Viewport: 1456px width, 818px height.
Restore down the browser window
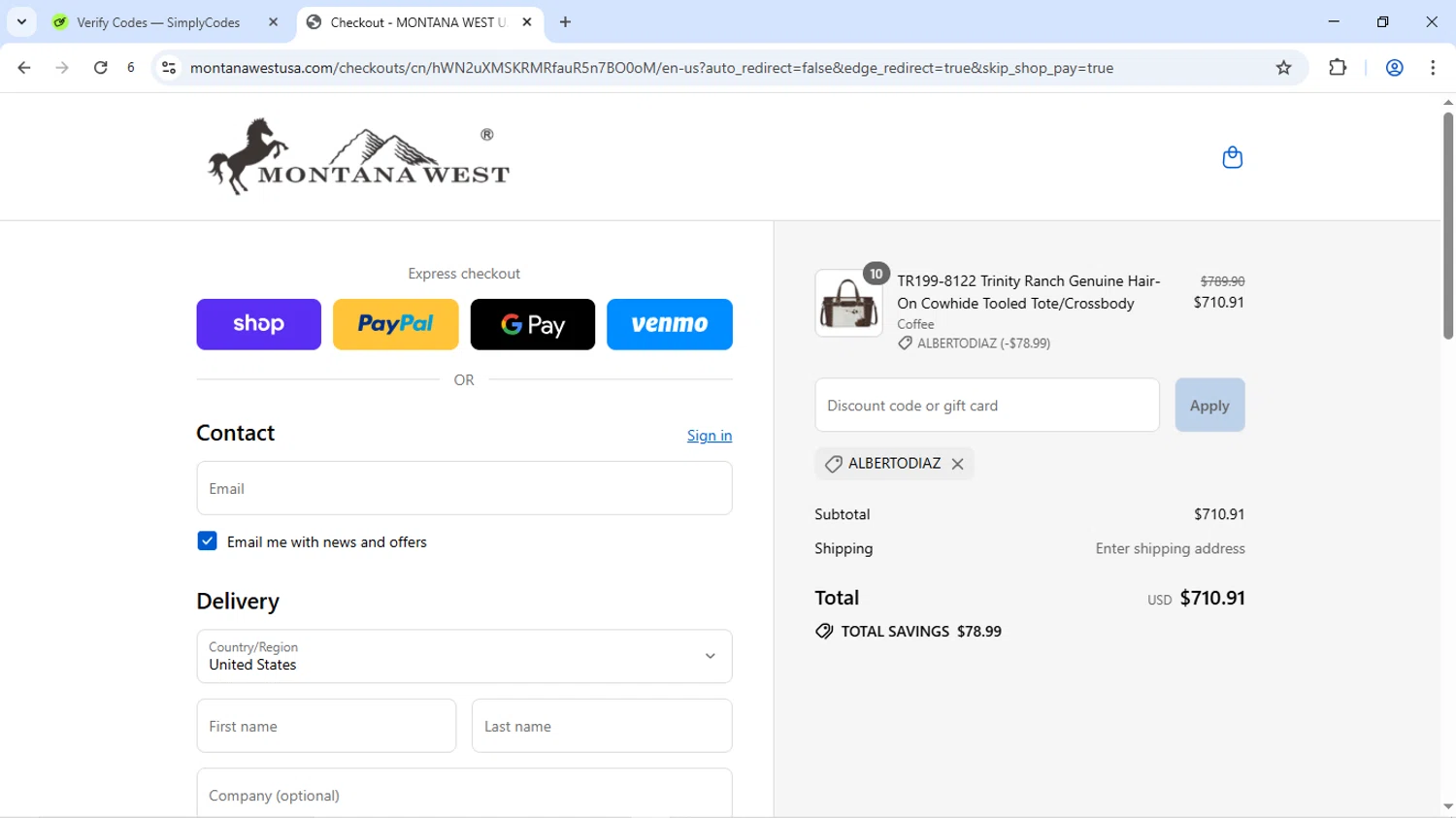coord(1382,21)
